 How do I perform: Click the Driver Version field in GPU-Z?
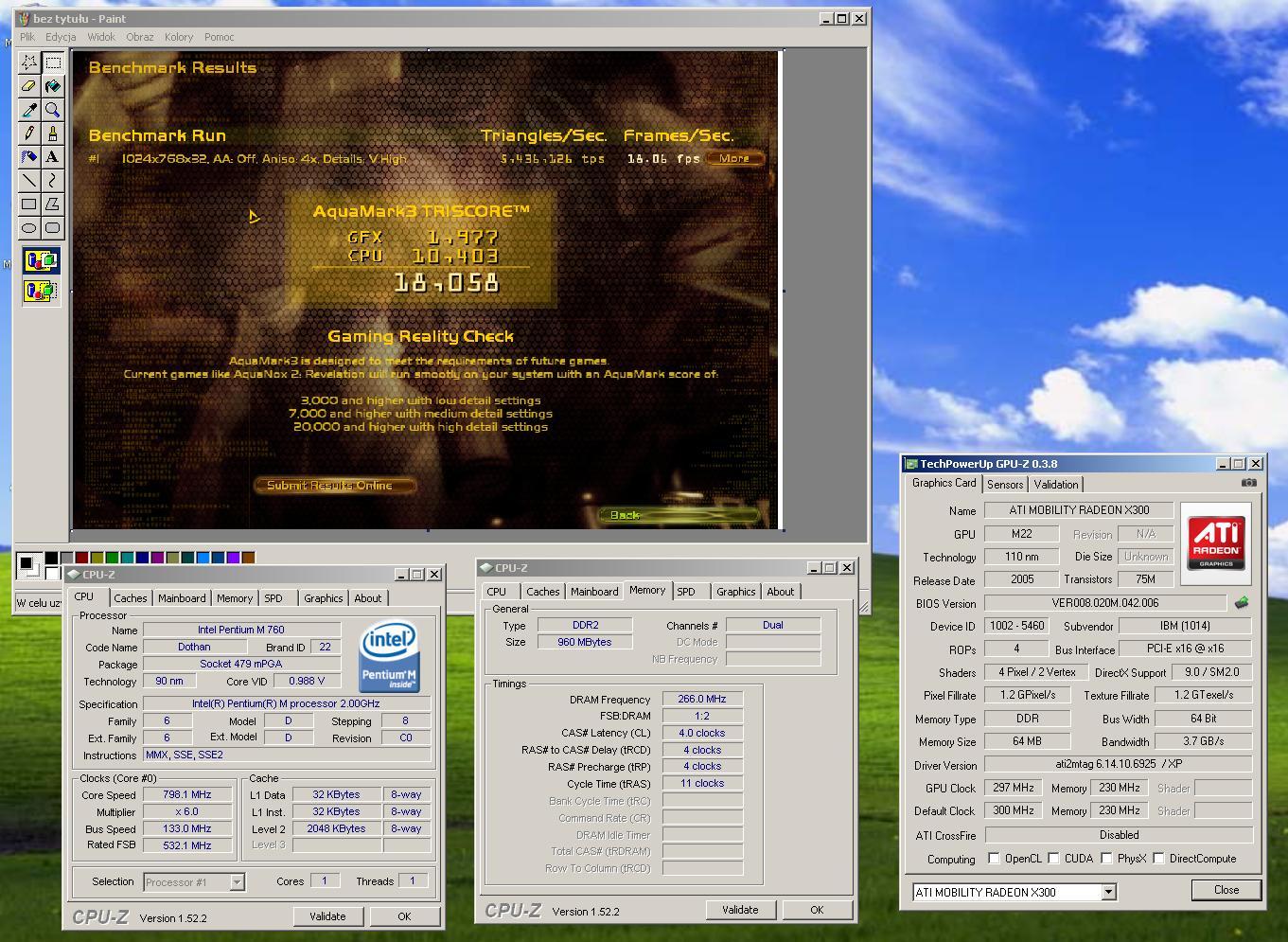1119,765
